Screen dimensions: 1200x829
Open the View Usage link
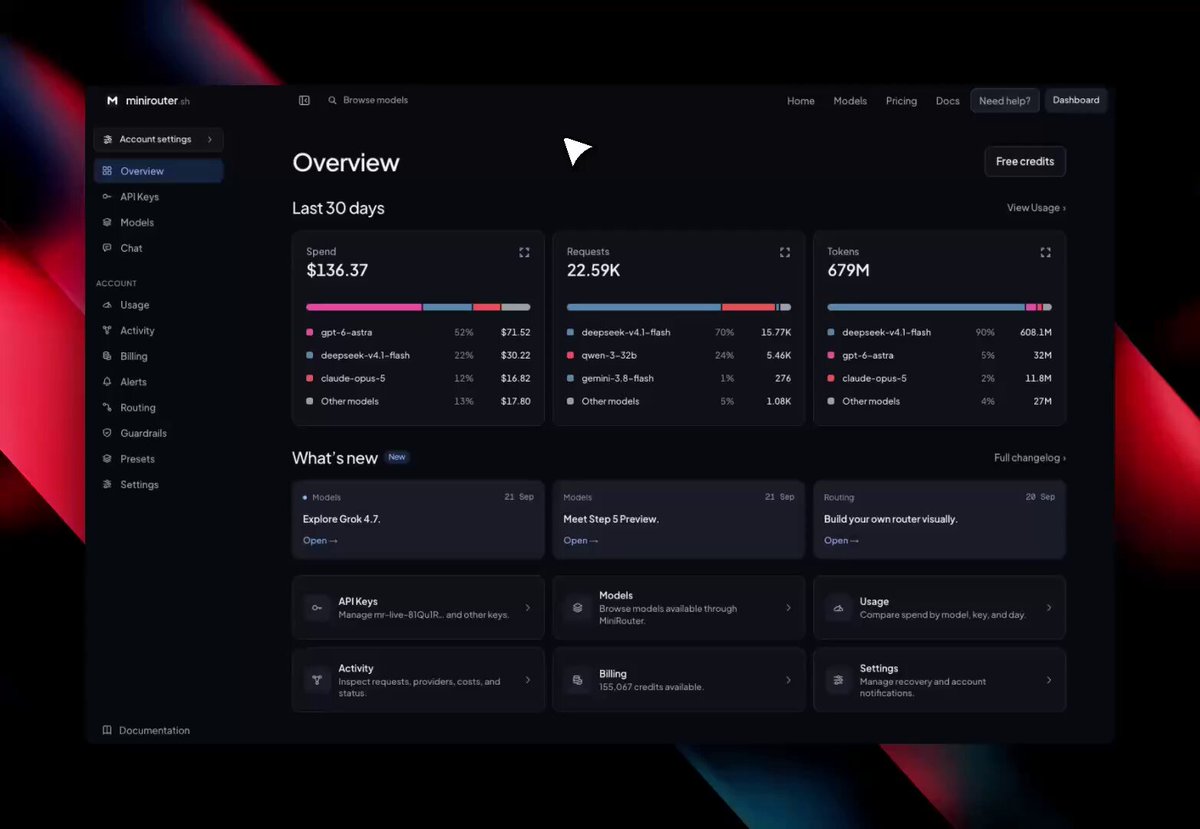1036,208
